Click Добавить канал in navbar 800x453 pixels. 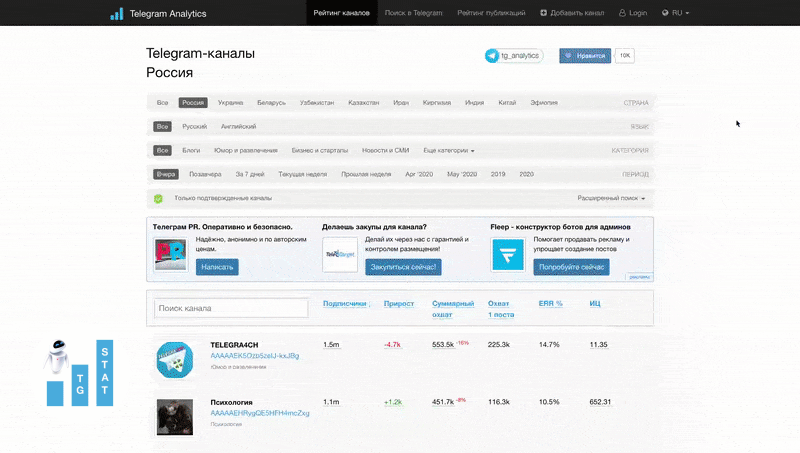[572, 13]
